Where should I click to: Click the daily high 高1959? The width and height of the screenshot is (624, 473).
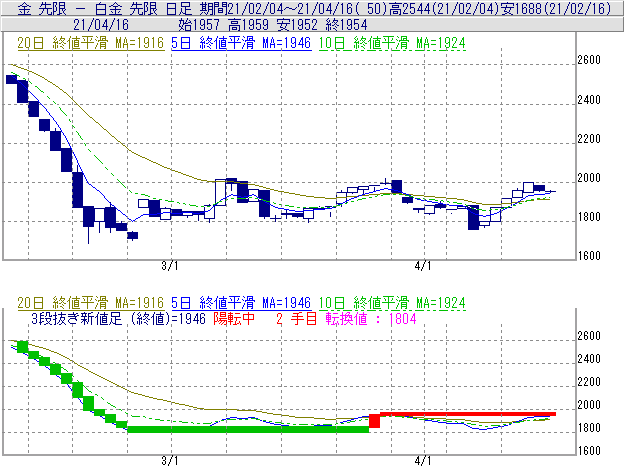248,25
